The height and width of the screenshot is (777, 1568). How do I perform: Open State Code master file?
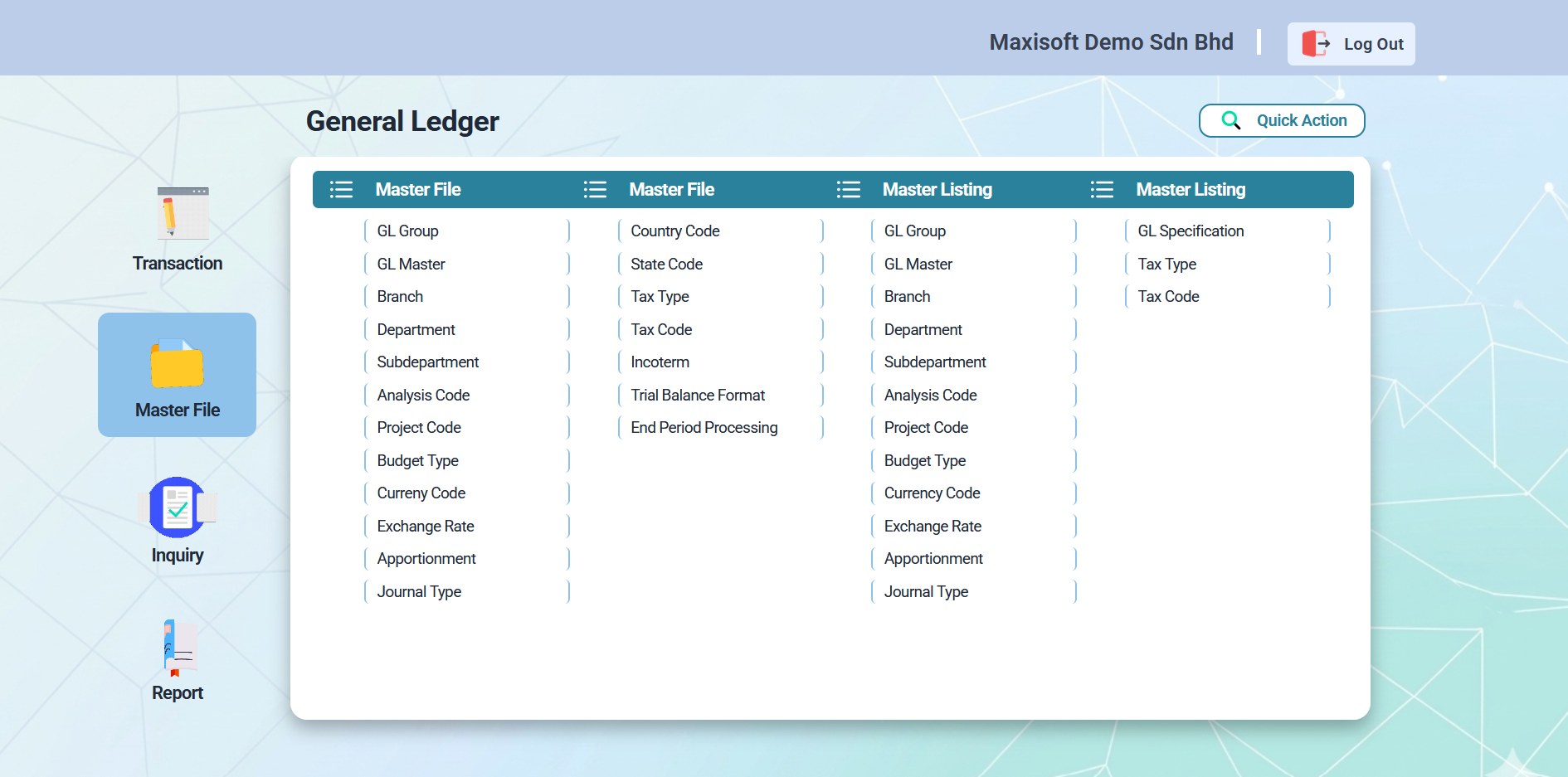(721, 264)
